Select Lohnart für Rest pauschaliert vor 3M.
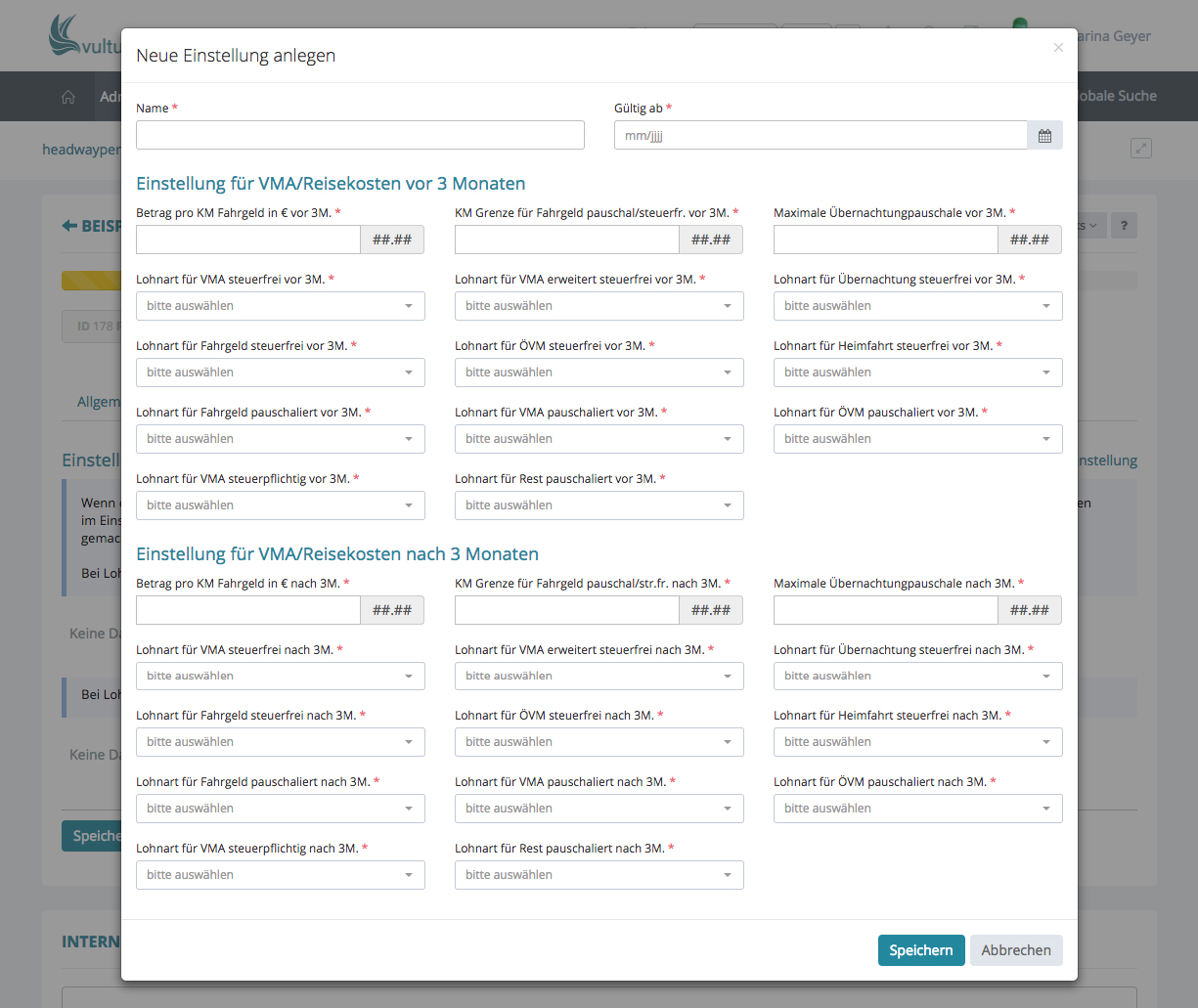Screen dimensions: 1198x1008 pyautogui.click(x=599, y=505)
